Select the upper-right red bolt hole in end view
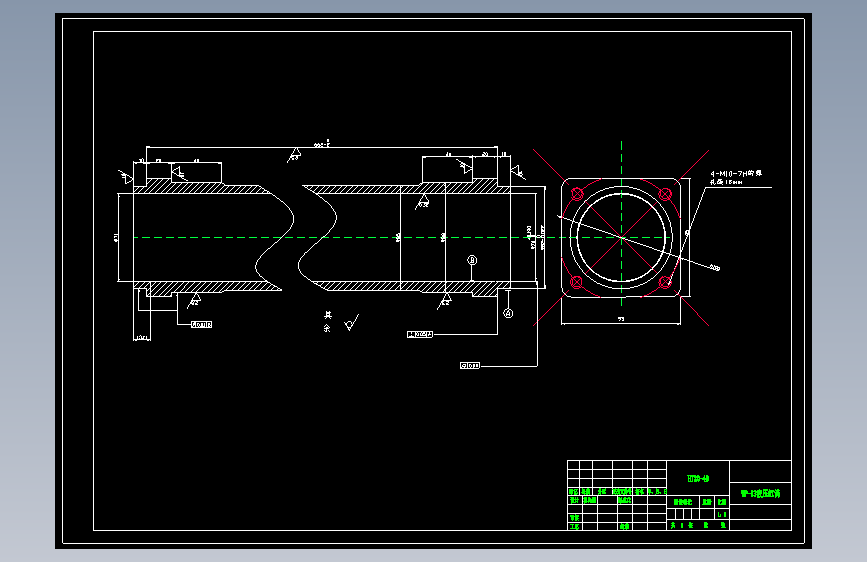 point(665,194)
